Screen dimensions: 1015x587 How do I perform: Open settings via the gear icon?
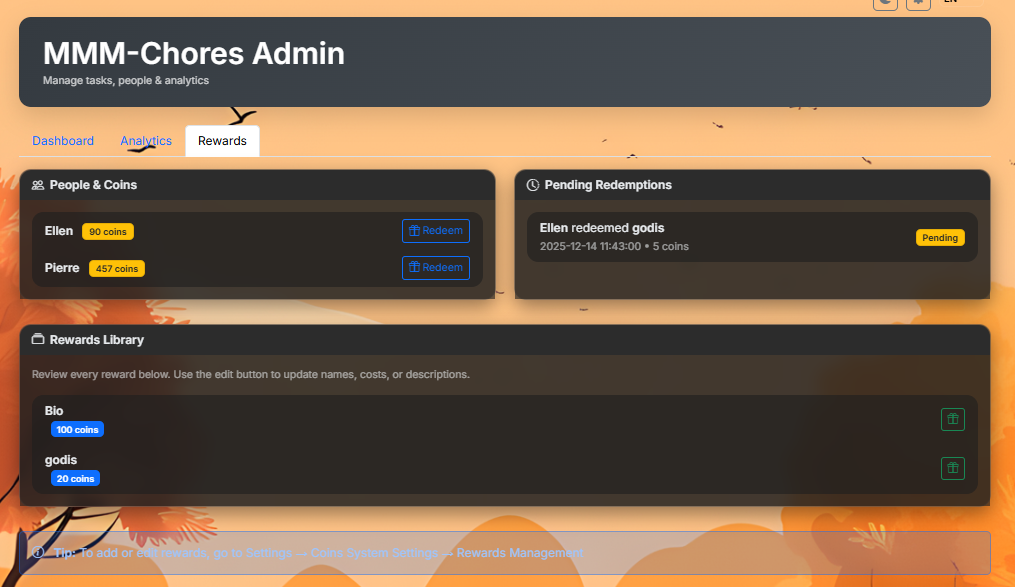pyautogui.click(x=918, y=3)
